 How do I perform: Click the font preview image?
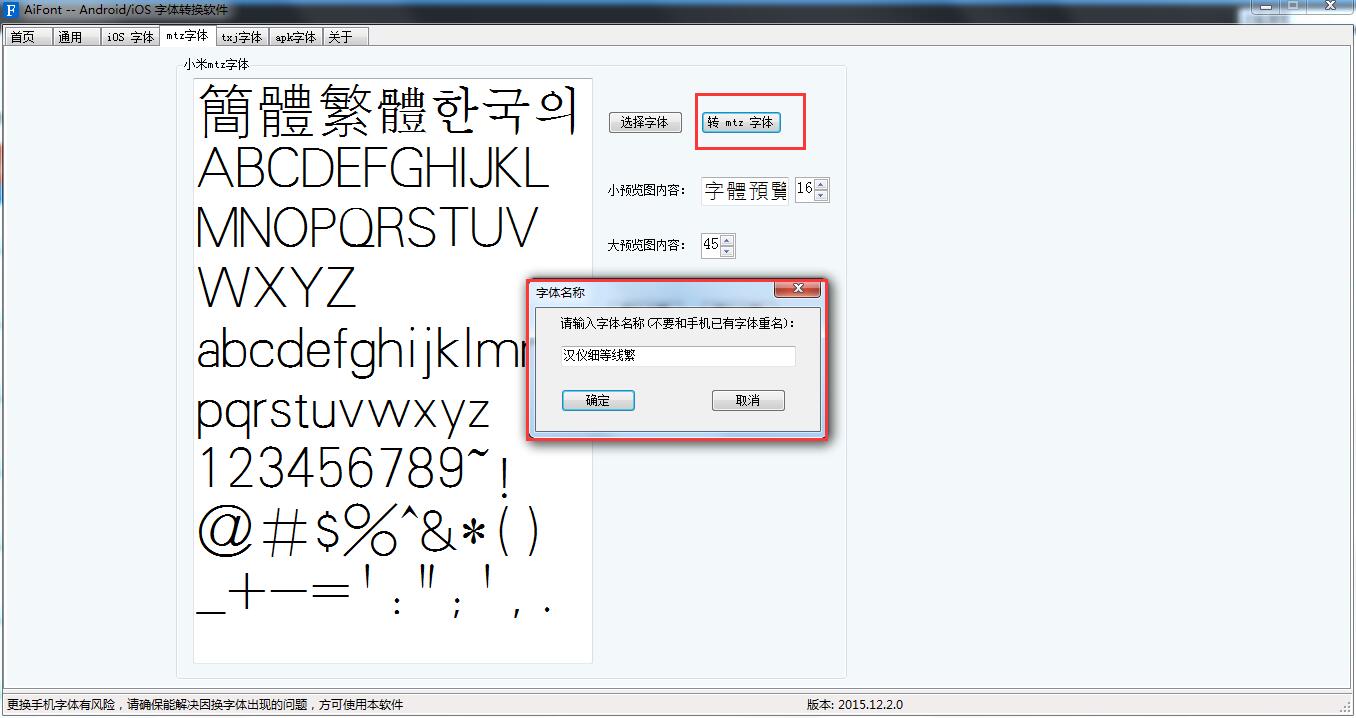coord(390,370)
